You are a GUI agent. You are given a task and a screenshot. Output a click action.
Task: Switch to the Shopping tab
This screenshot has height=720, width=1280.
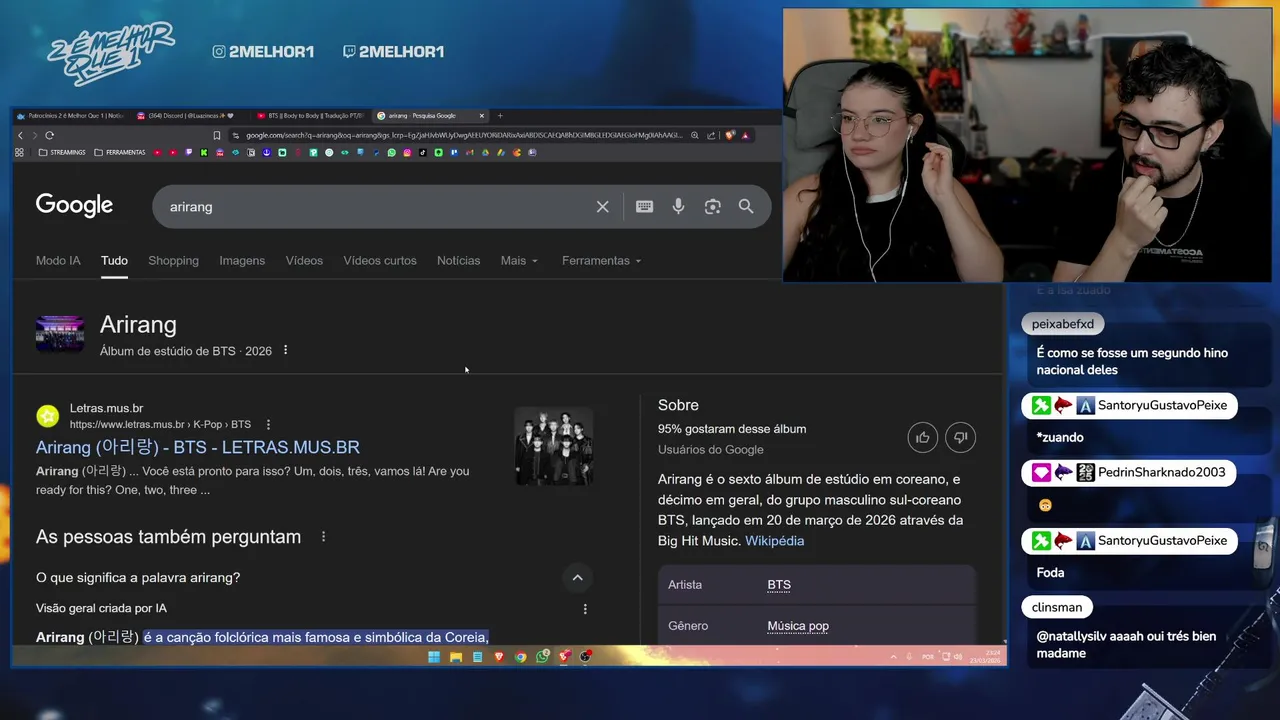173,261
